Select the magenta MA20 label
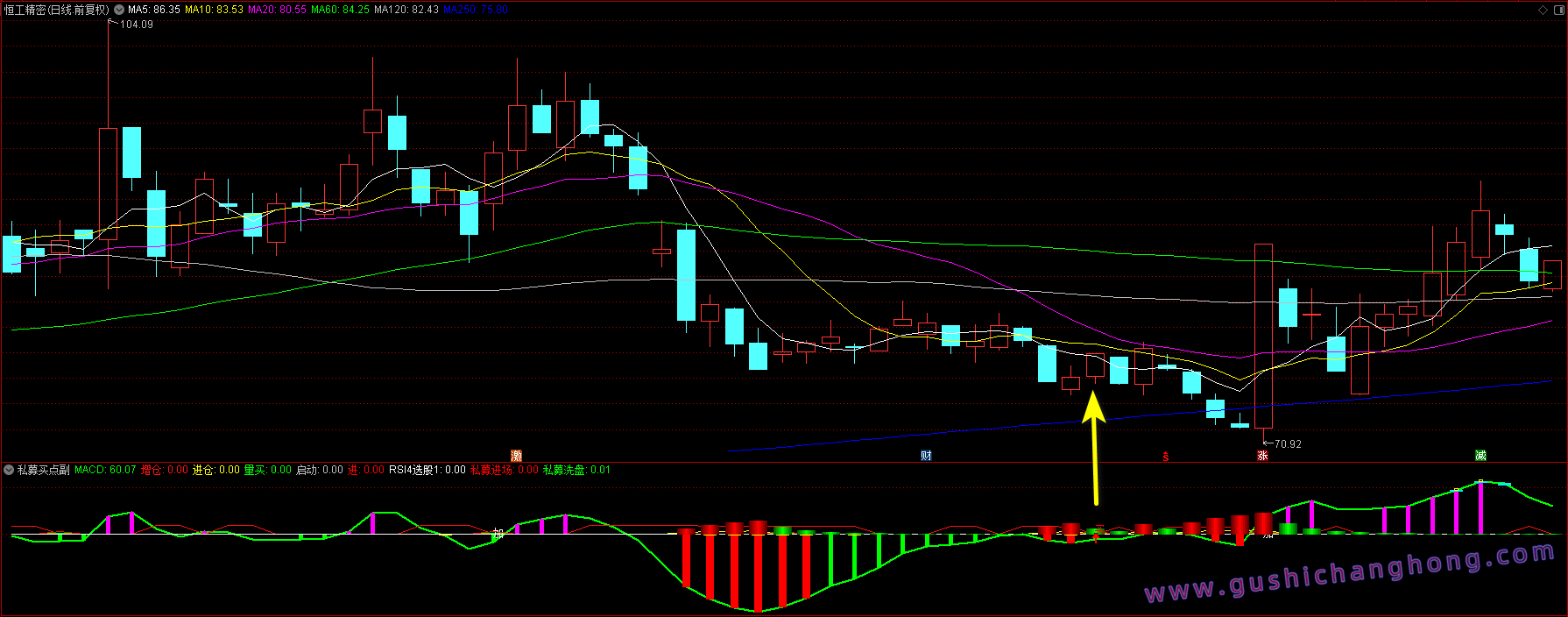Image resolution: width=1568 pixels, height=617 pixels. pyautogui.click(x=277, y=10)
